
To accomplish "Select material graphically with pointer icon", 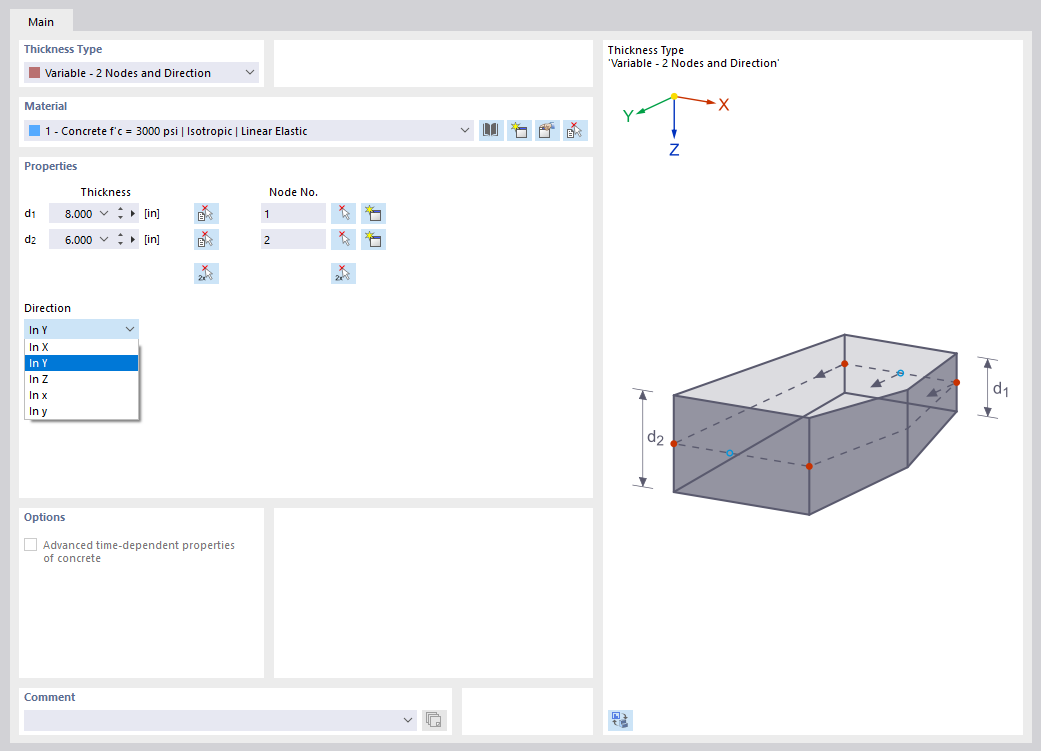I will coord(575,129).
